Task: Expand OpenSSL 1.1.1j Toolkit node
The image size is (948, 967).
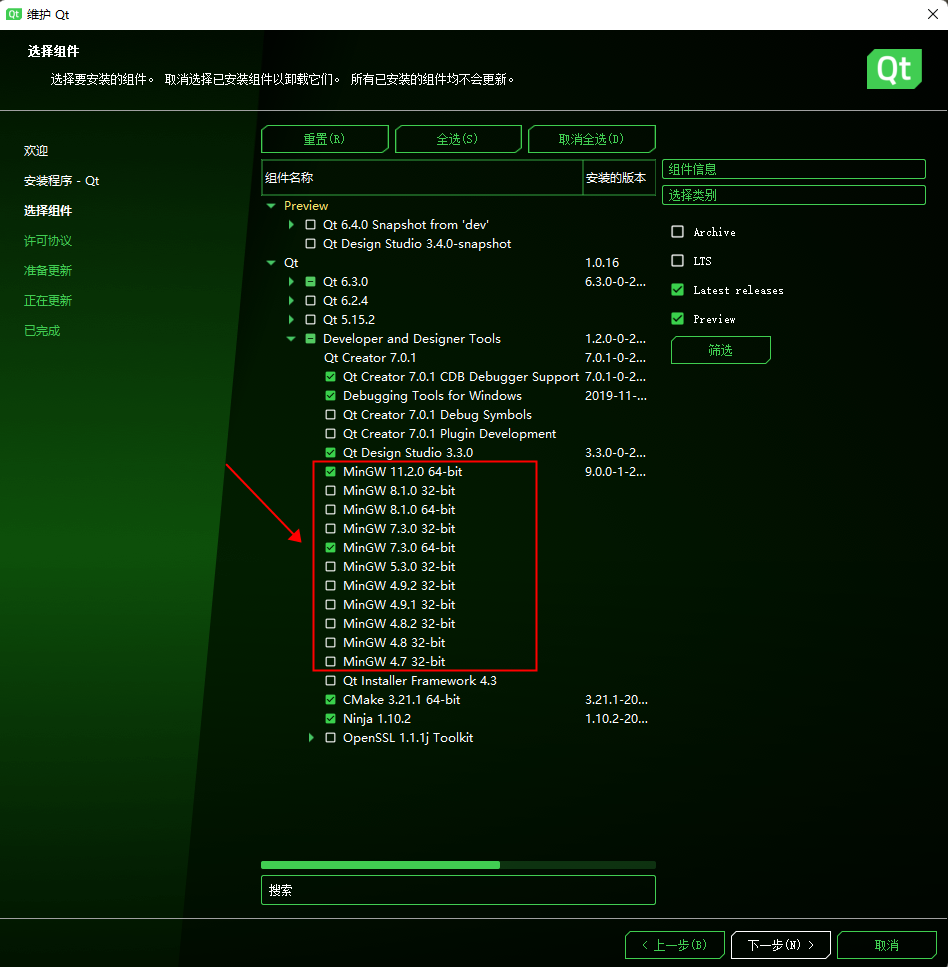Action: pos(311,738)
